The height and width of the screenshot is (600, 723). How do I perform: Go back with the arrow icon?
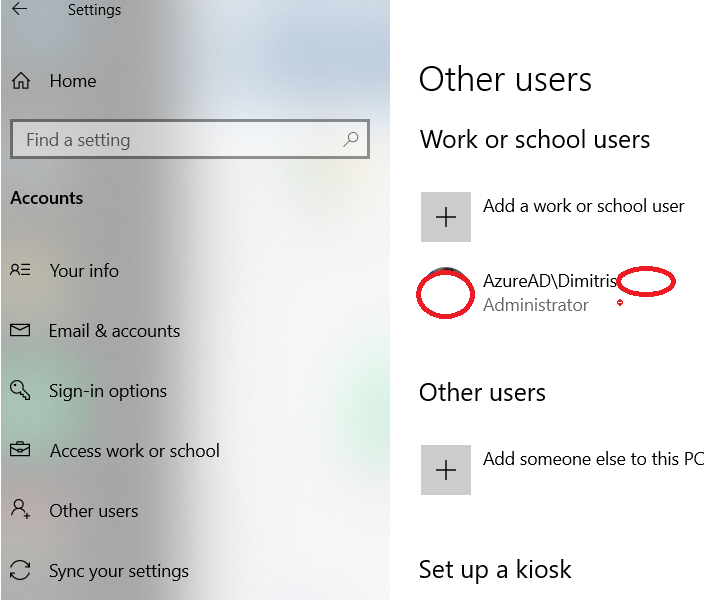(x=19, y=9)
